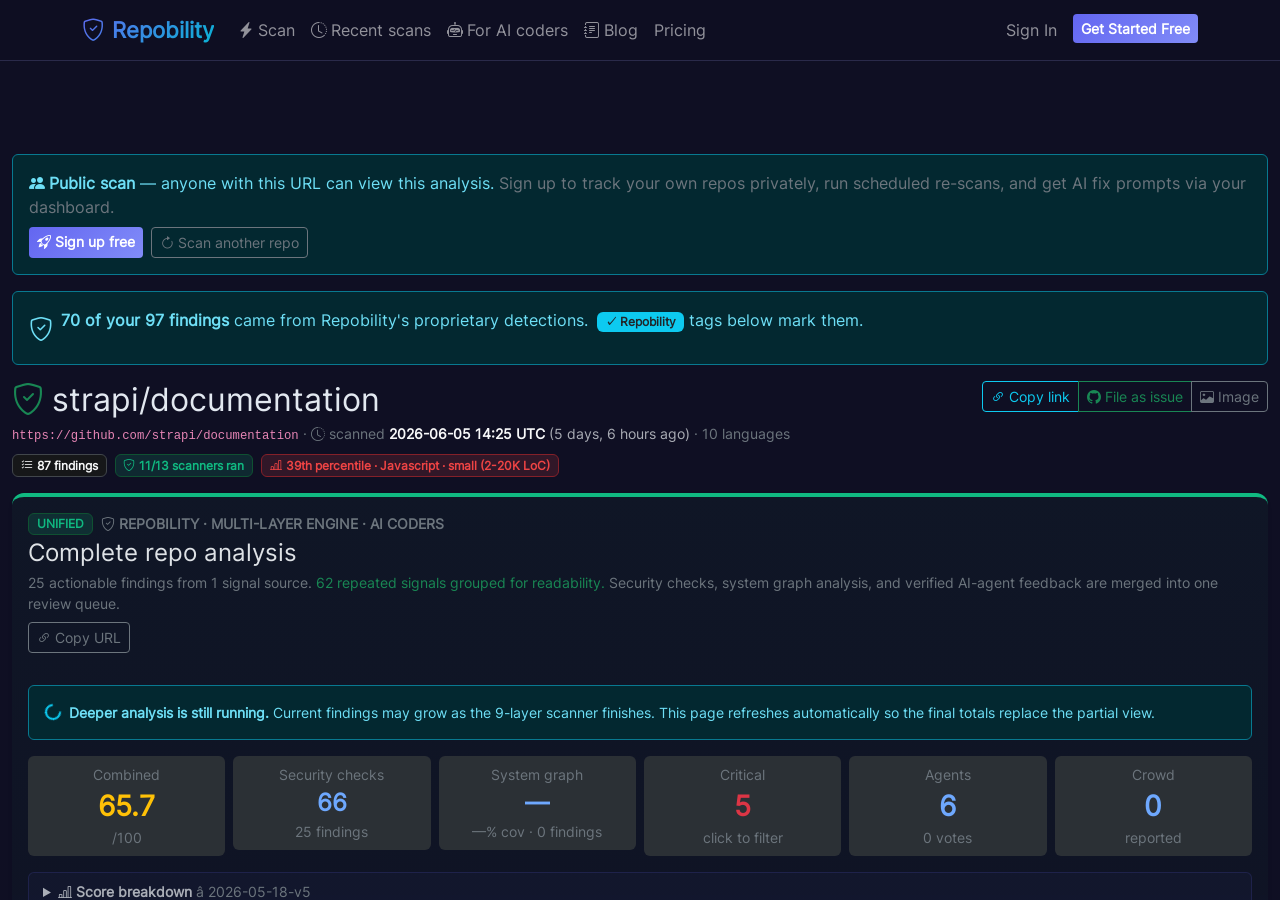
Task: Click the shield icon before REPOBILITY · MULTI-LAYER ENGINE
Action: click(x=108, y=524)
